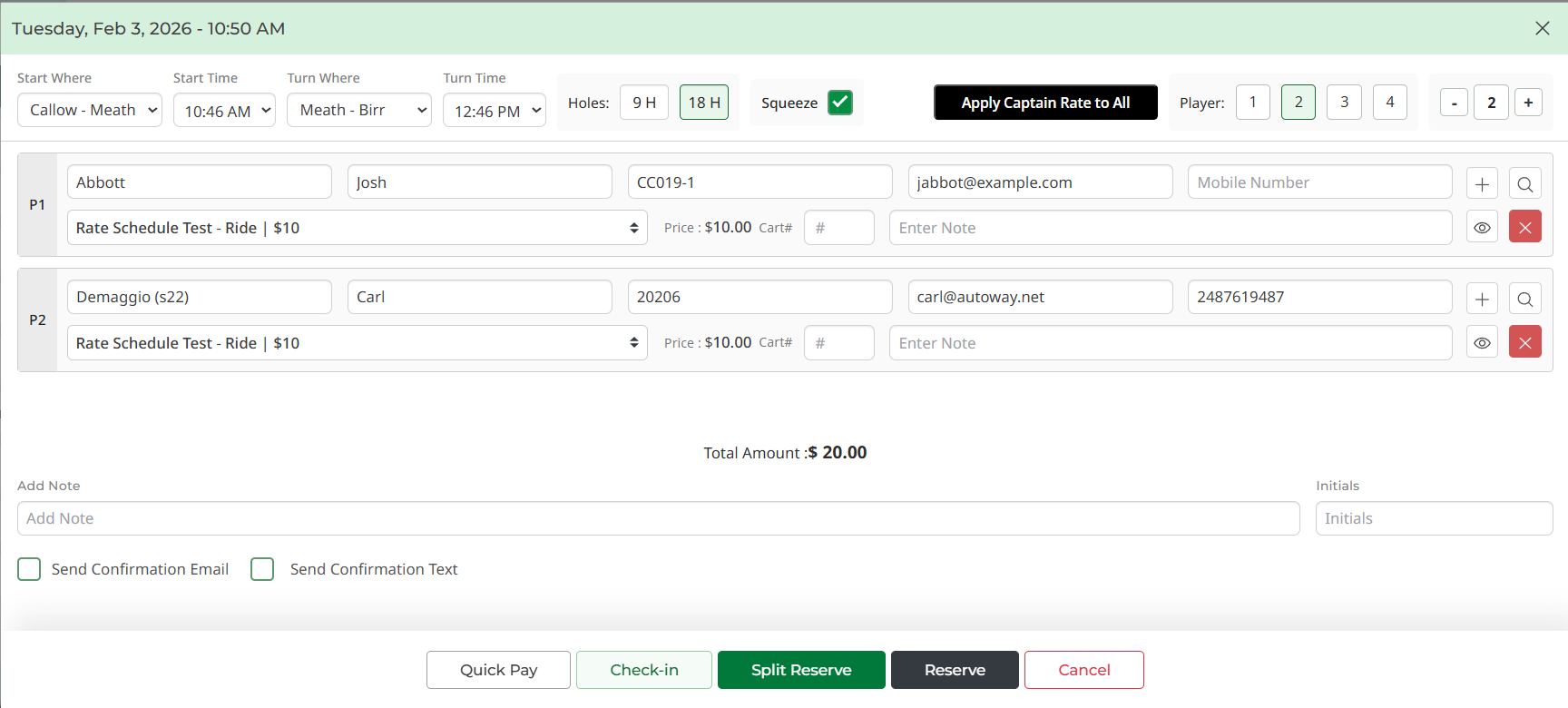Click the search magnifier icon for P2
This screenshot has width=1568, height=708.
point(1524,299)
